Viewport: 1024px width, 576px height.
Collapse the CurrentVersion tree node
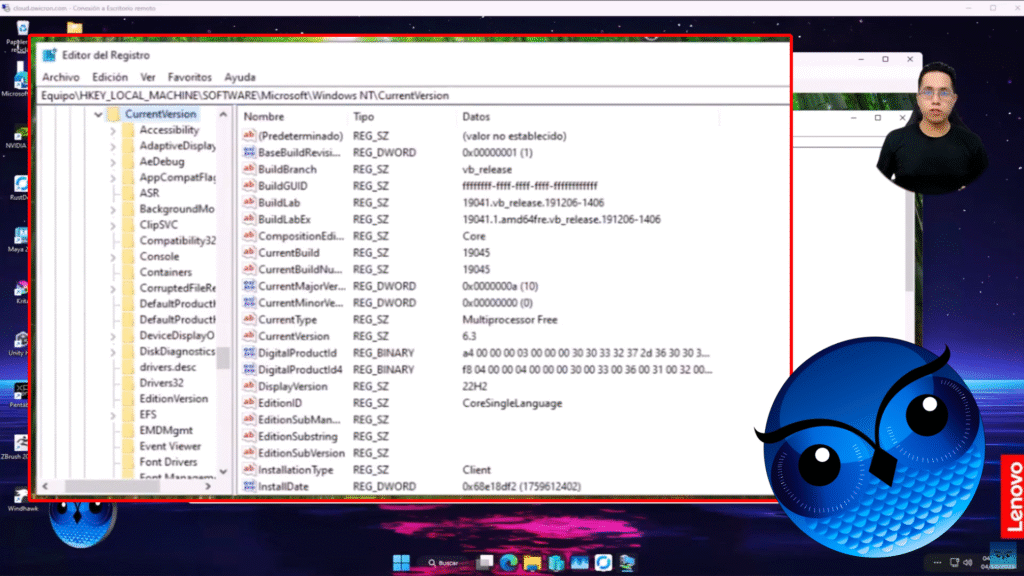click(x=98, y=115)
